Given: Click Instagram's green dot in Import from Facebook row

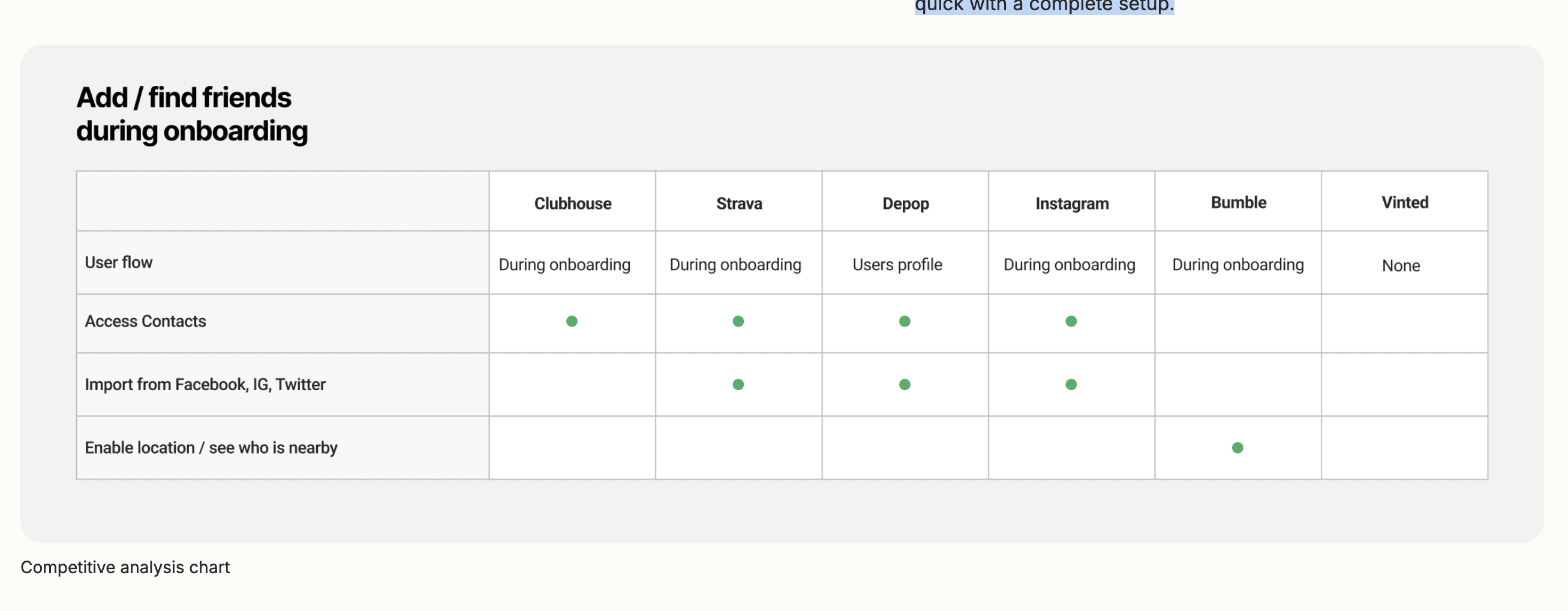Looking at the screenshot, I should tap(1071, 384).
